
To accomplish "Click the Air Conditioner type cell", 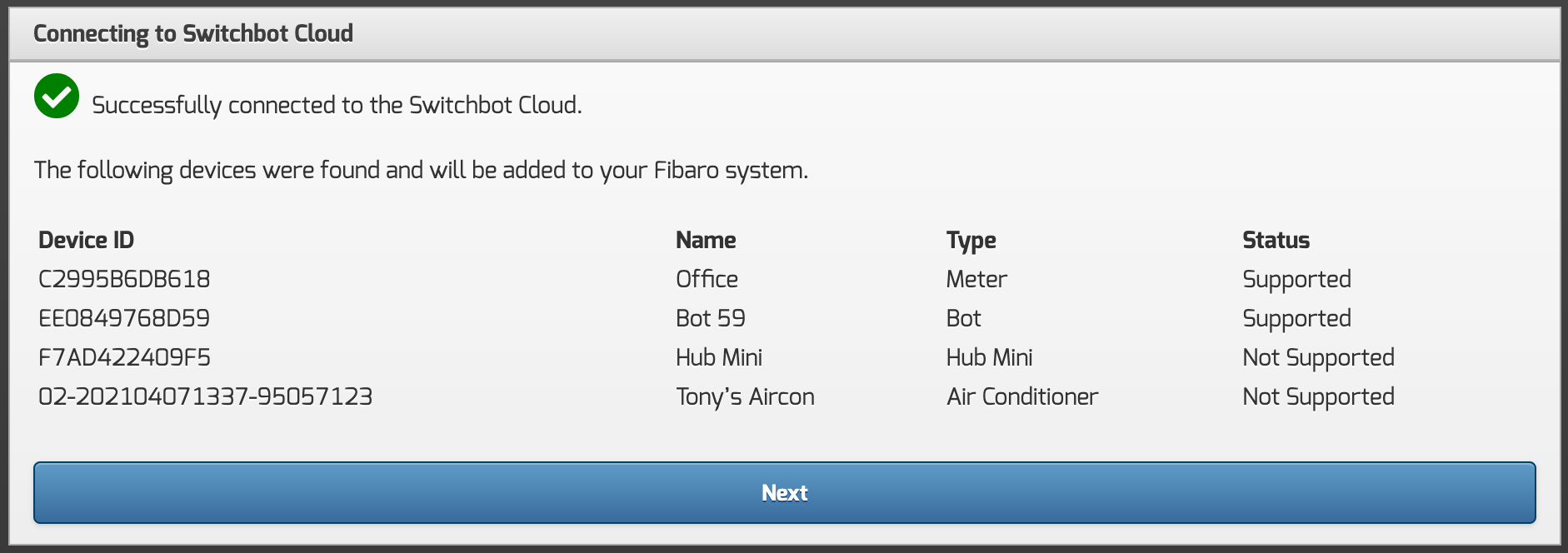I will pyautogui.click(x=1021, y=396).
